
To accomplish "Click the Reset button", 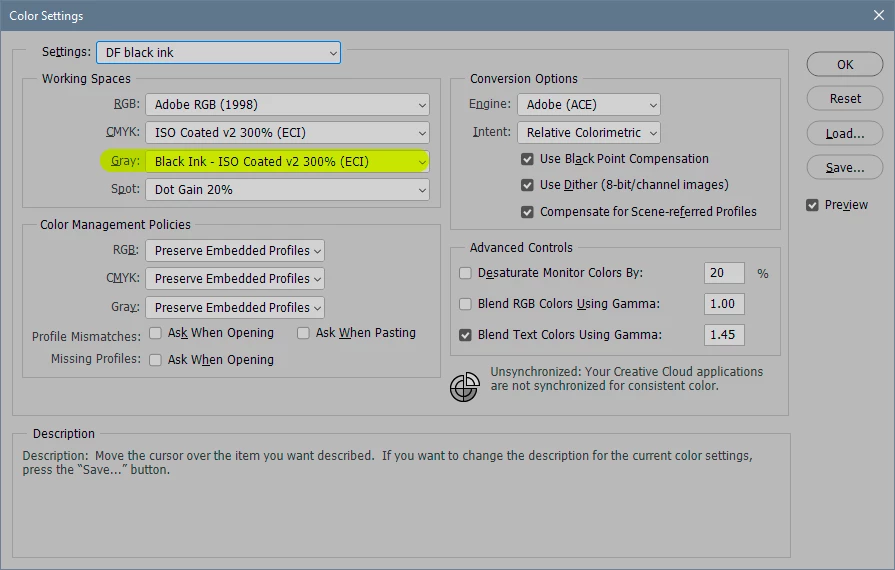I will [x=845, y=99].
